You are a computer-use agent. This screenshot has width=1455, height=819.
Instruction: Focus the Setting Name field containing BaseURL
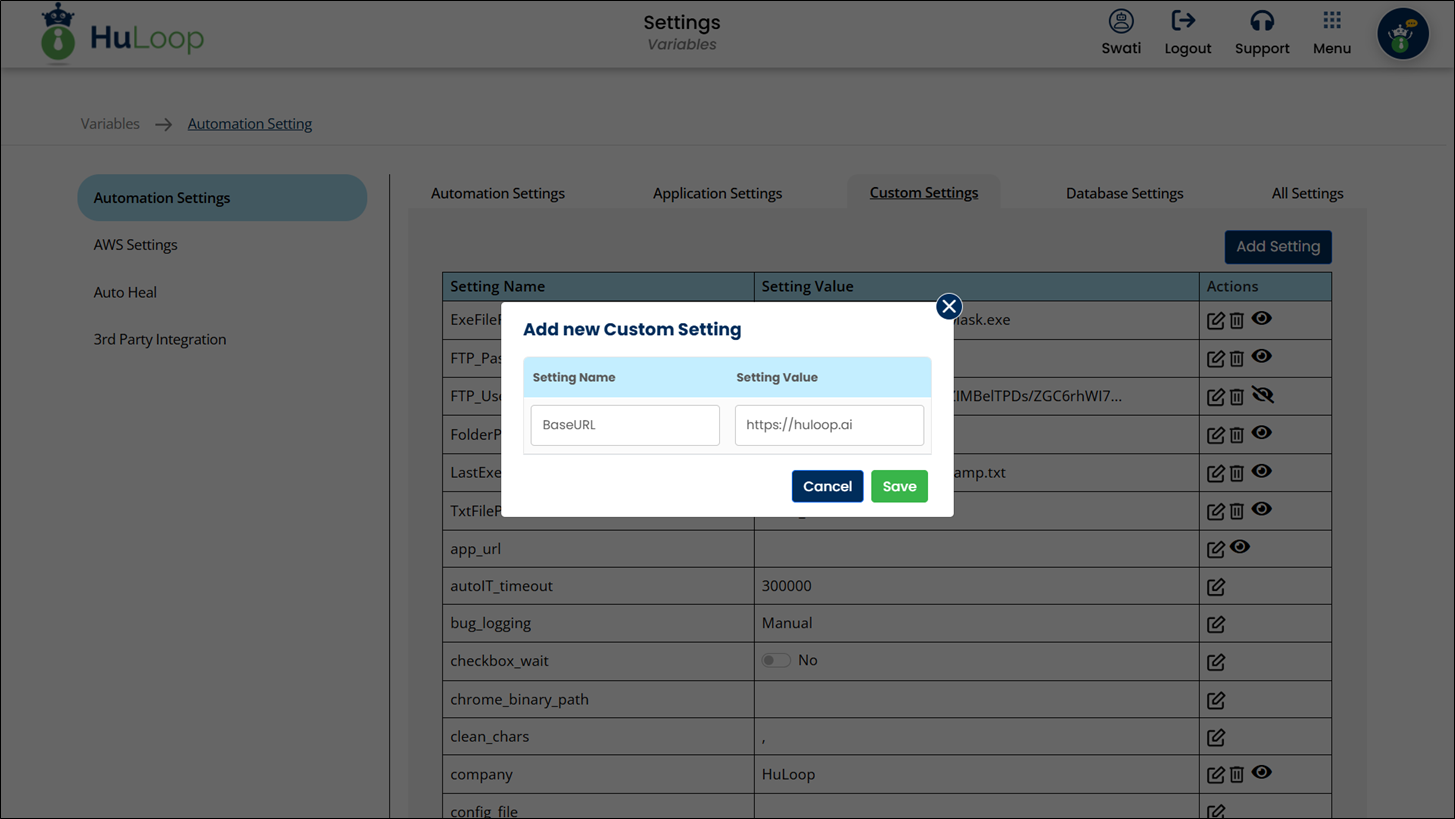coord(625,425)
